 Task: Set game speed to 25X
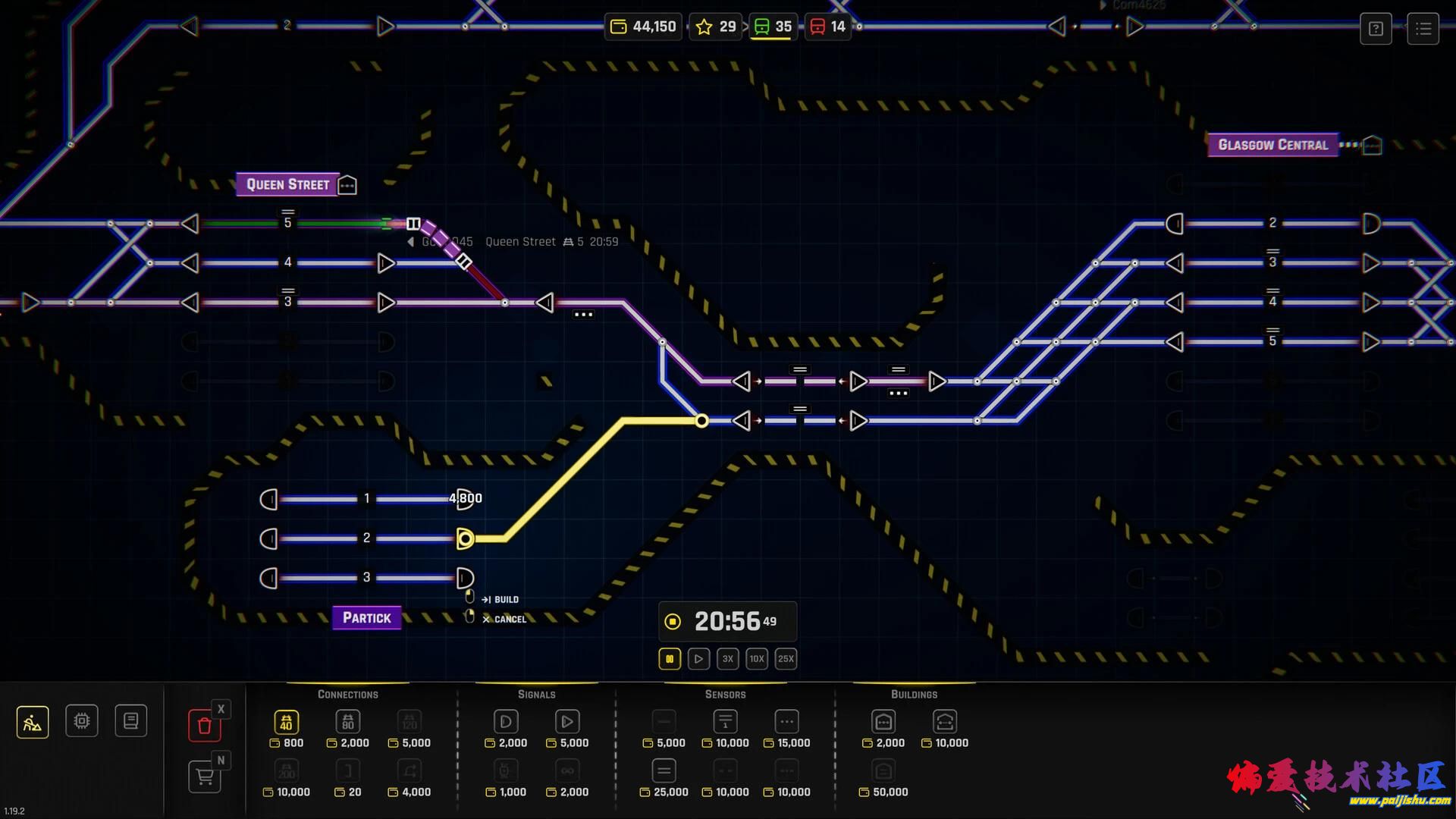[786, 659]
